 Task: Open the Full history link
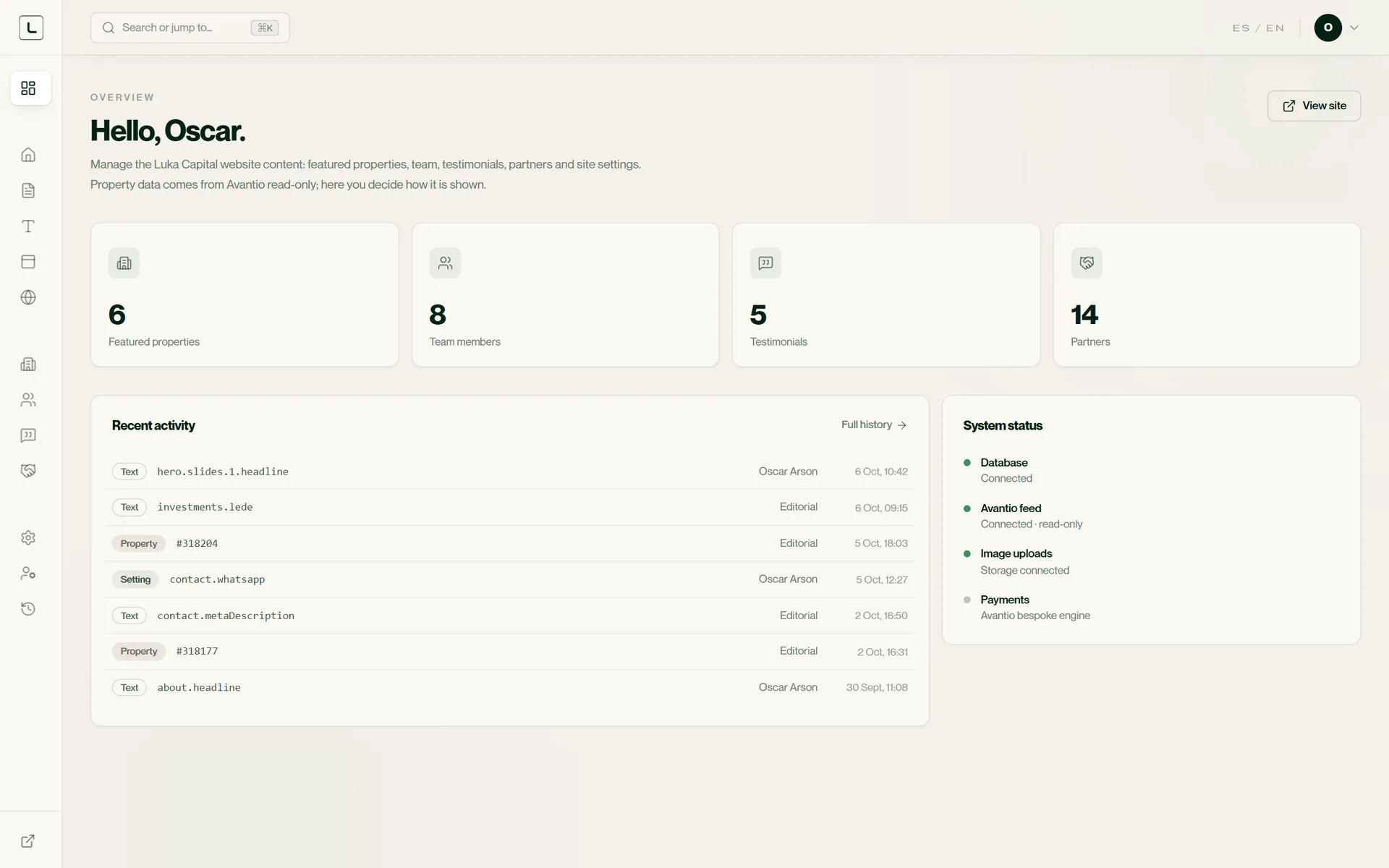tap(874, 425)
